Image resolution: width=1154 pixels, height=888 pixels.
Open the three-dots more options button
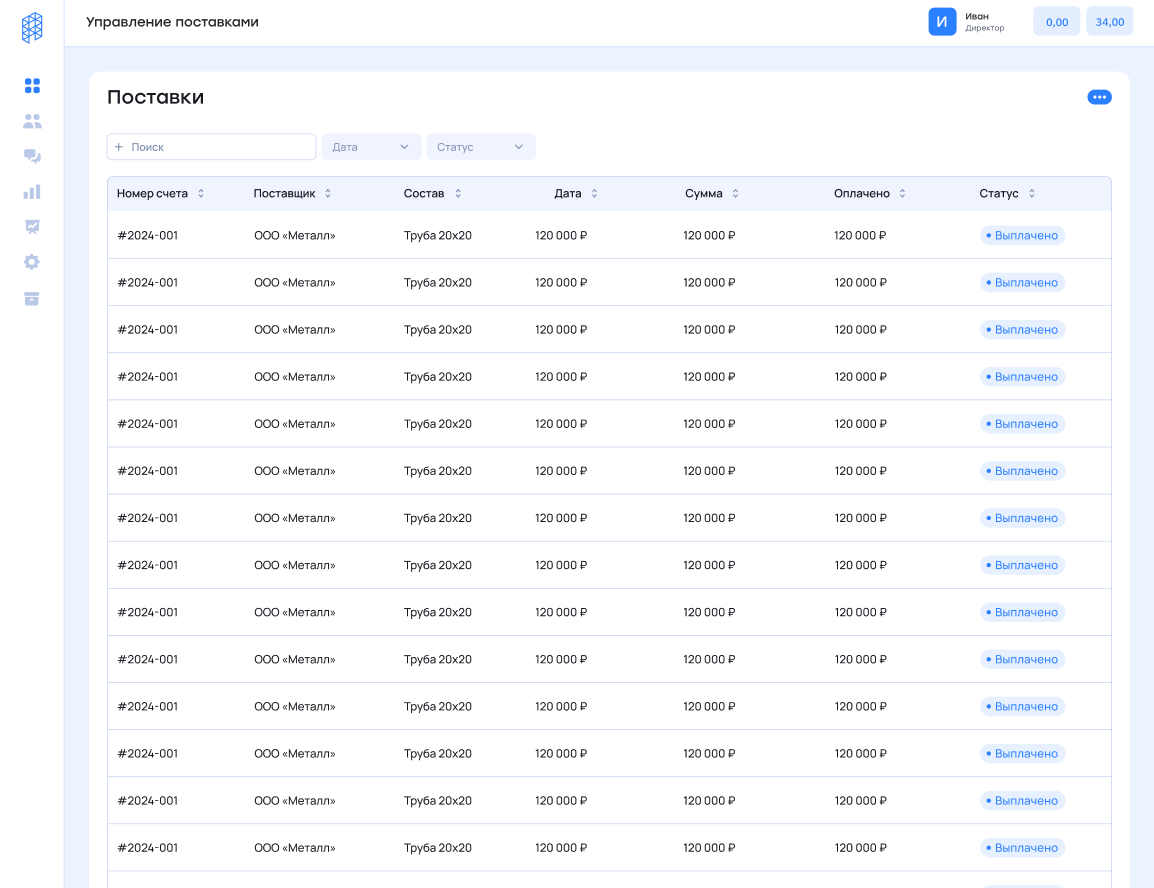tap(1099, 97)
